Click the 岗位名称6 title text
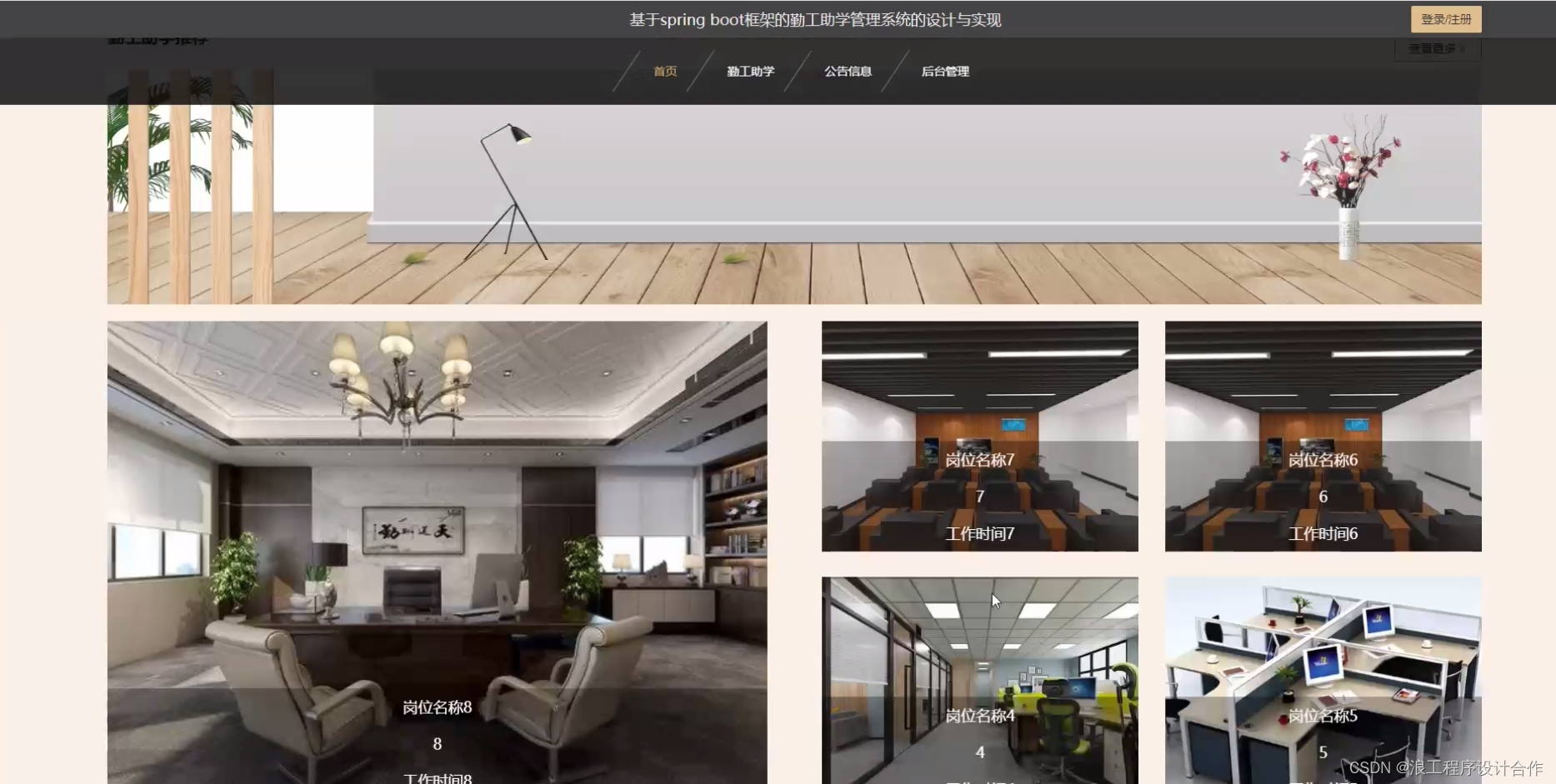The width and height of the screenshot is (1556, 784). (x=1323, y=460)
